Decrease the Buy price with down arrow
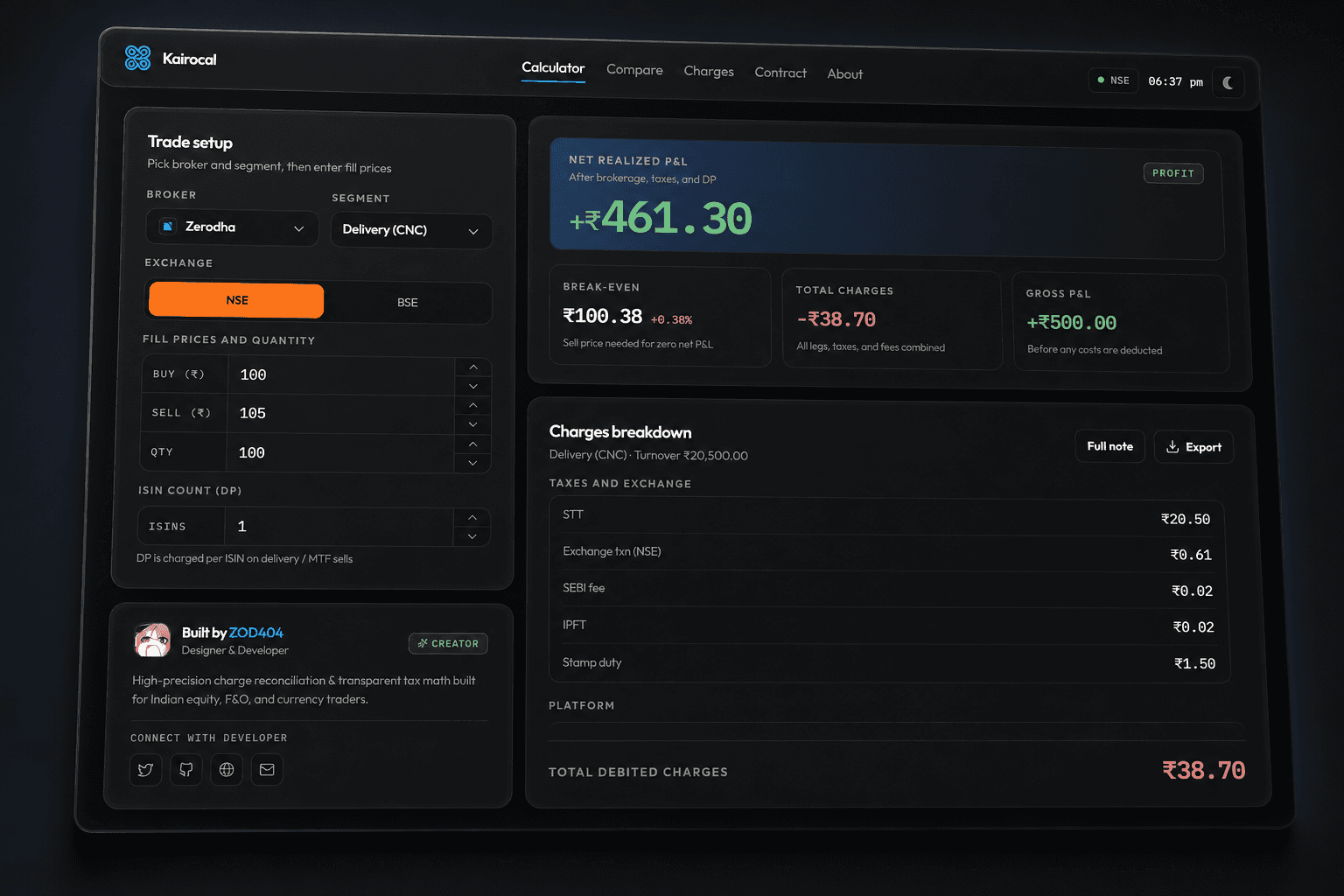Viewport: 1344px width, 896px height. click(x=473, y=386)
